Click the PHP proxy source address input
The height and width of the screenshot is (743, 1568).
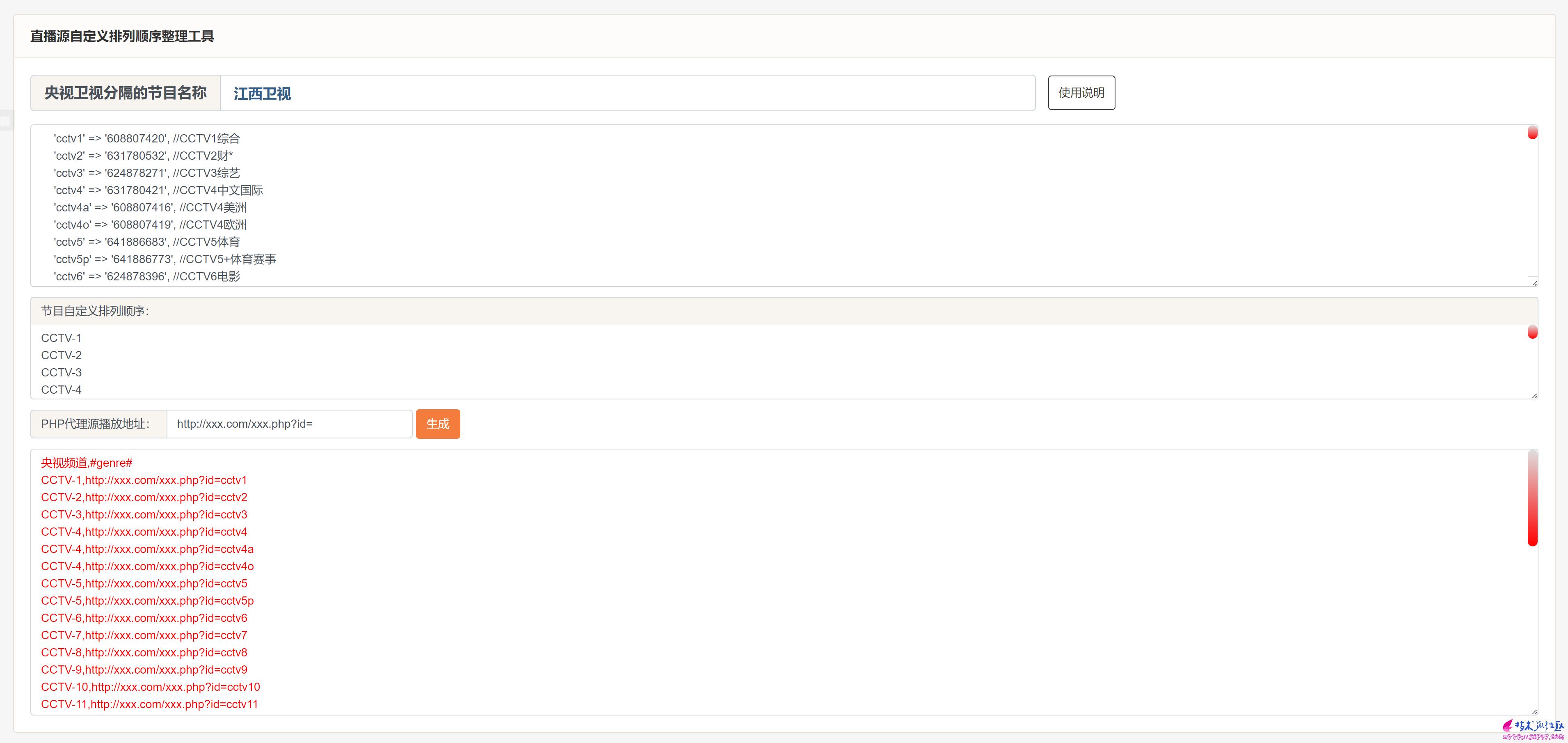coord(289,424)
